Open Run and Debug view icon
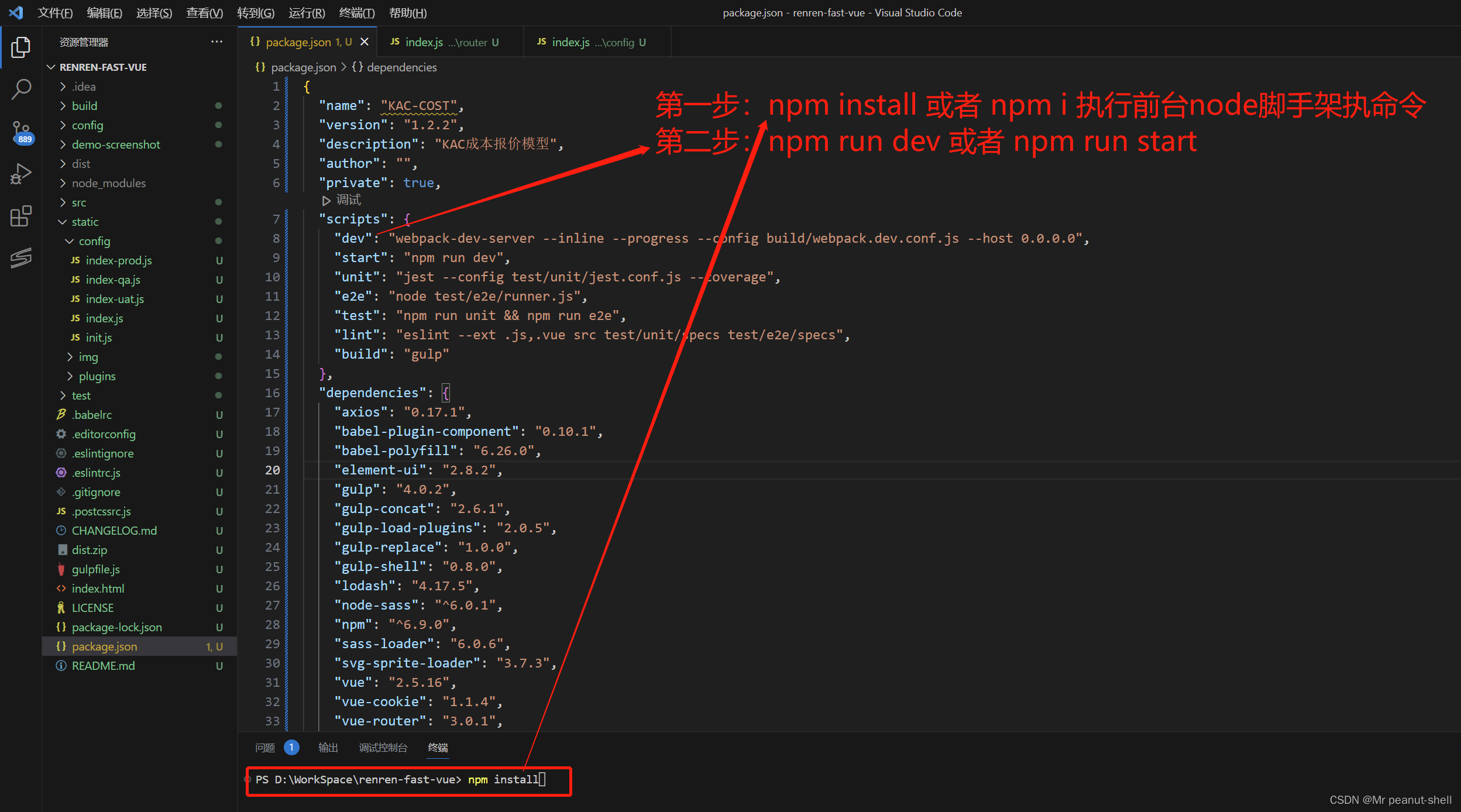Screen dimensions: 1461x812 pos(20,174)
